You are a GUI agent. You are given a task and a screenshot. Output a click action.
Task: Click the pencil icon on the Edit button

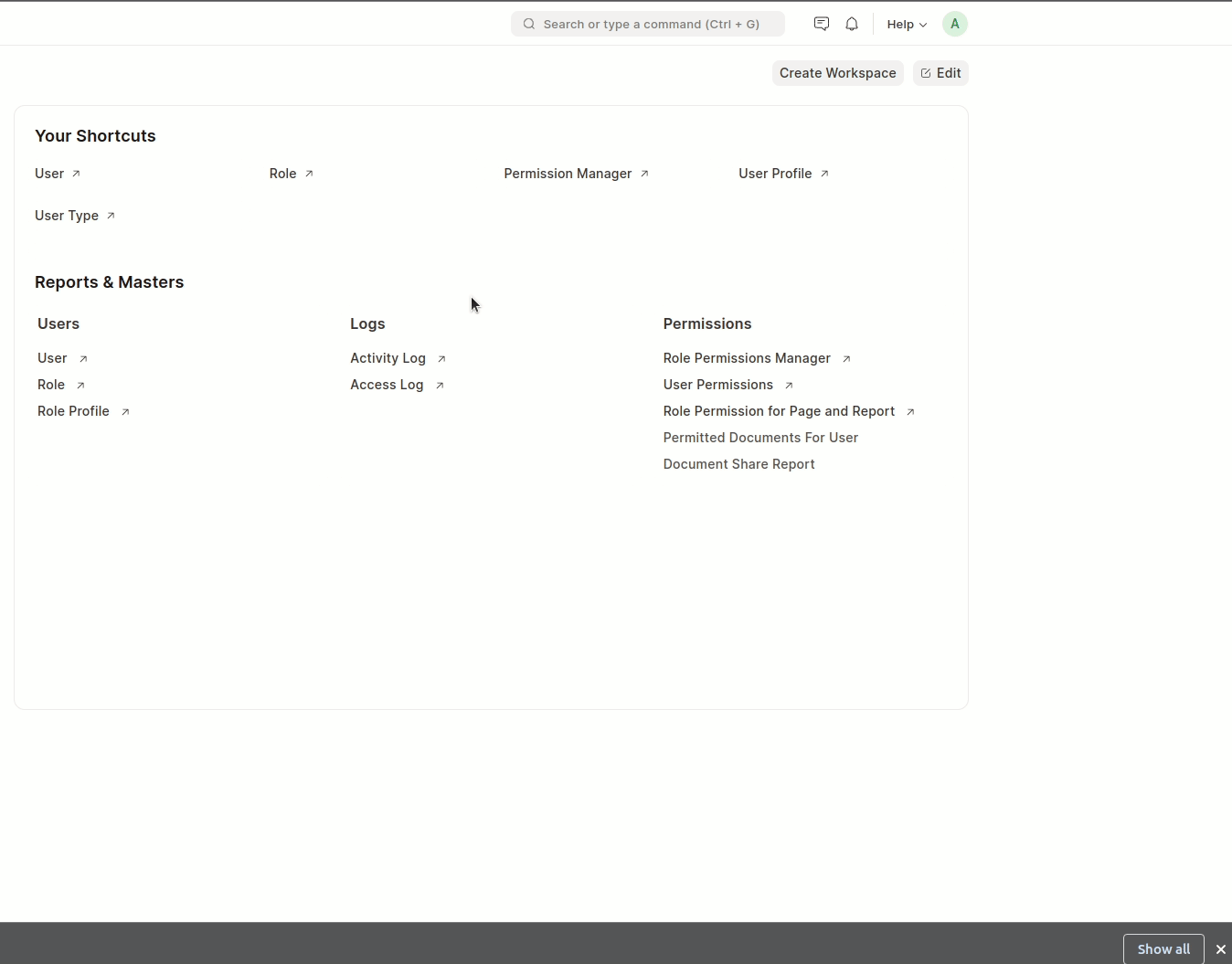coord(926,73)
